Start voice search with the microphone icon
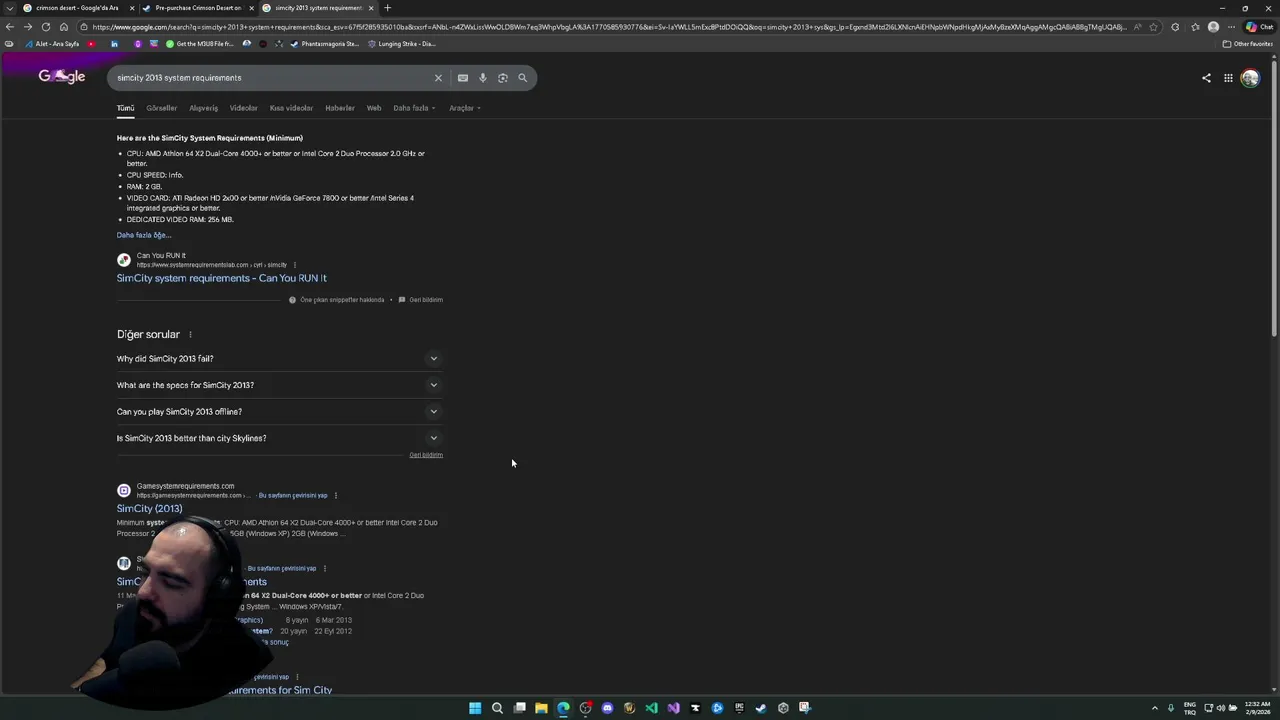 (x=483, y=78)
